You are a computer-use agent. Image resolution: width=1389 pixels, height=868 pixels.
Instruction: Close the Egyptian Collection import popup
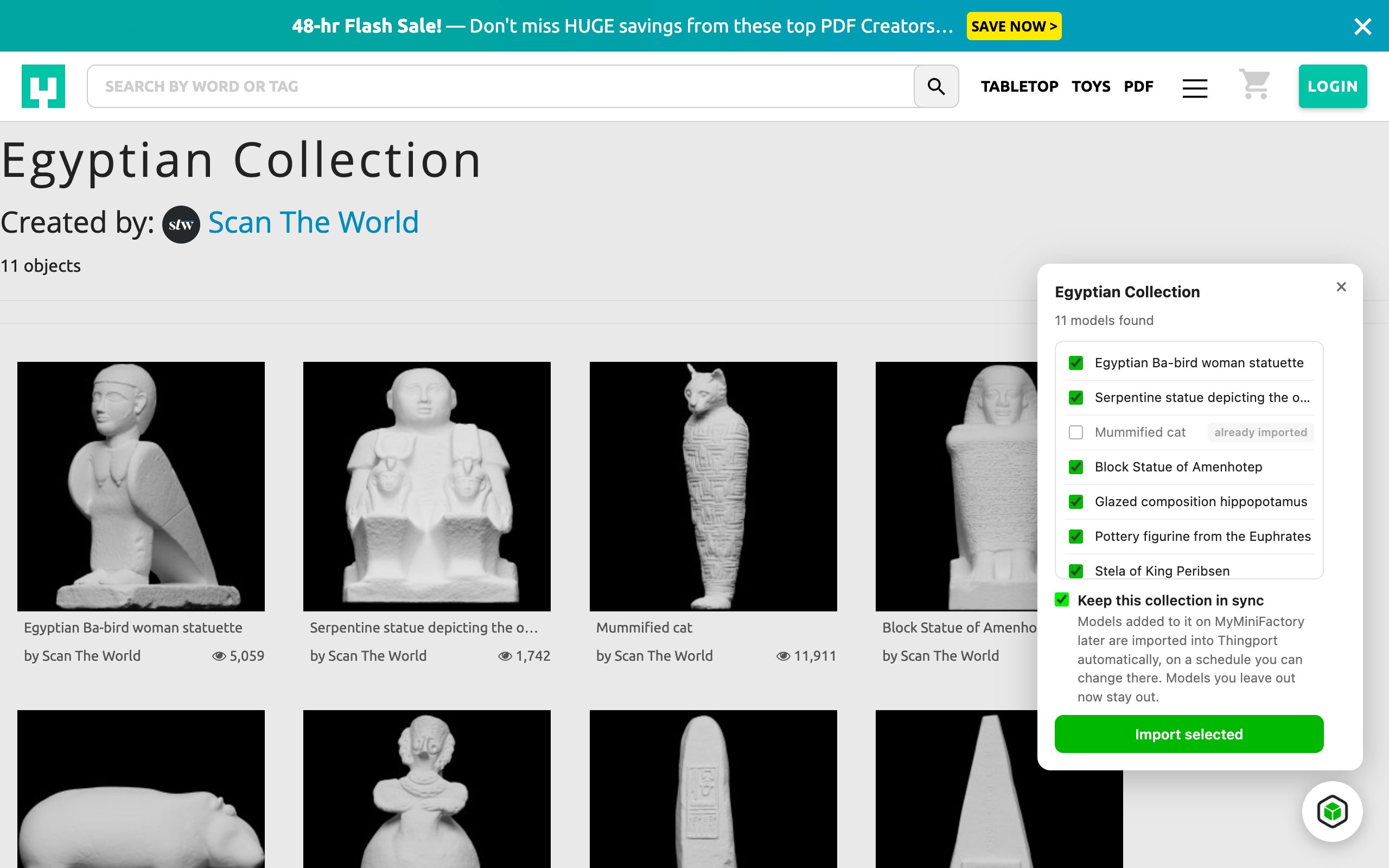point(1341,287)
